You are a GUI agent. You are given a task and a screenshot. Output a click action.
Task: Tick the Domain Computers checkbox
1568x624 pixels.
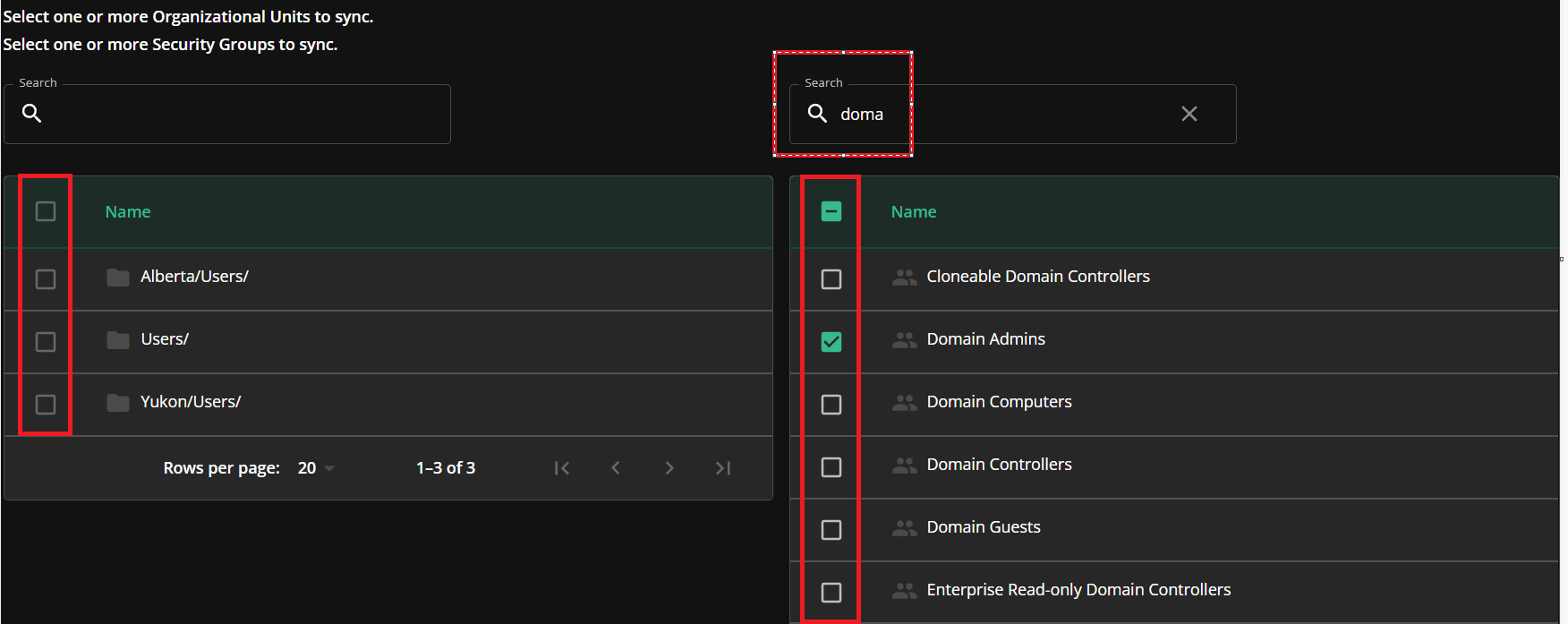(831, 405)
